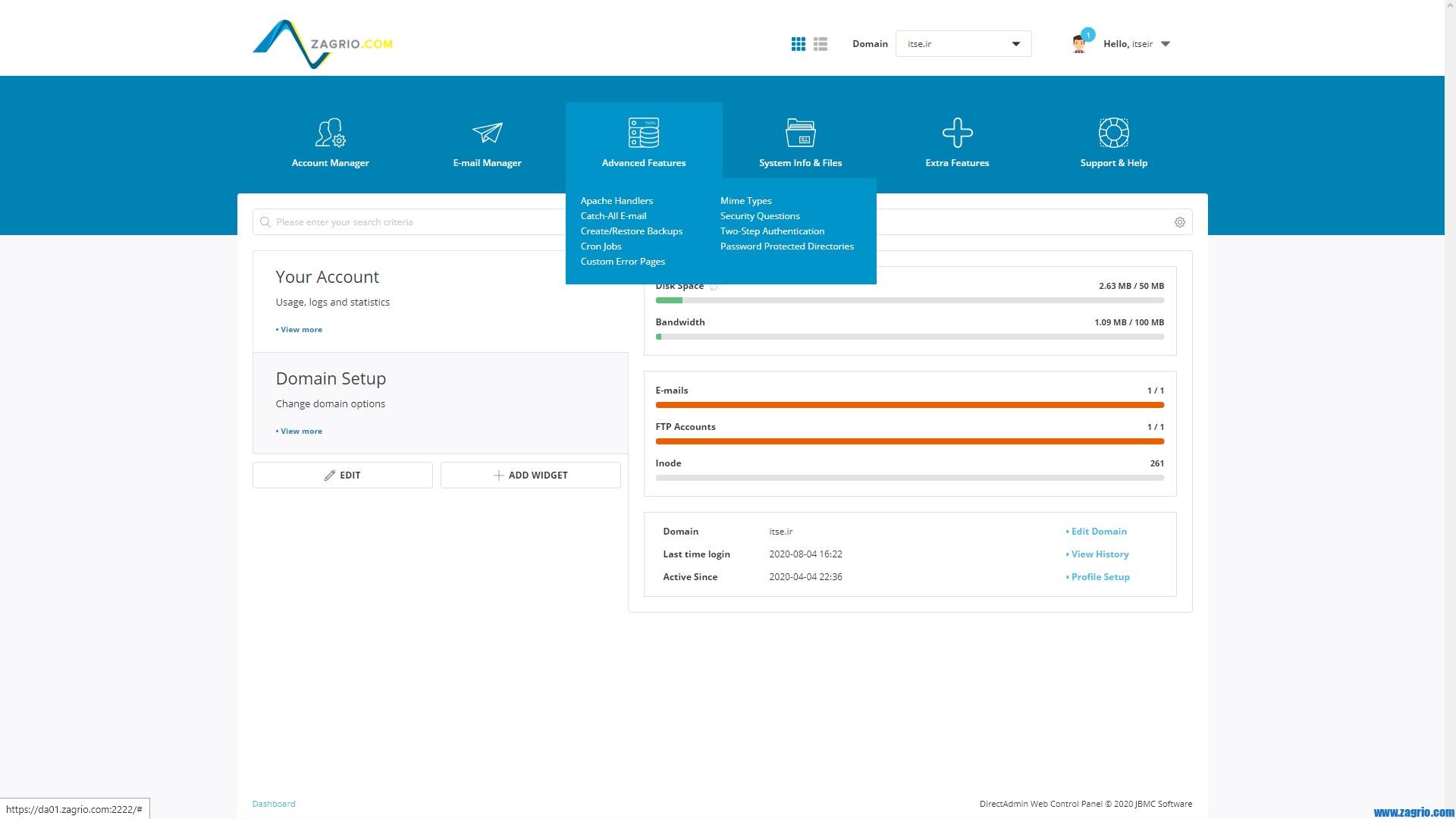Click the user avatar notification badge
The width and height of the screenshot is (1456, 819).
tap(1088, 35)
